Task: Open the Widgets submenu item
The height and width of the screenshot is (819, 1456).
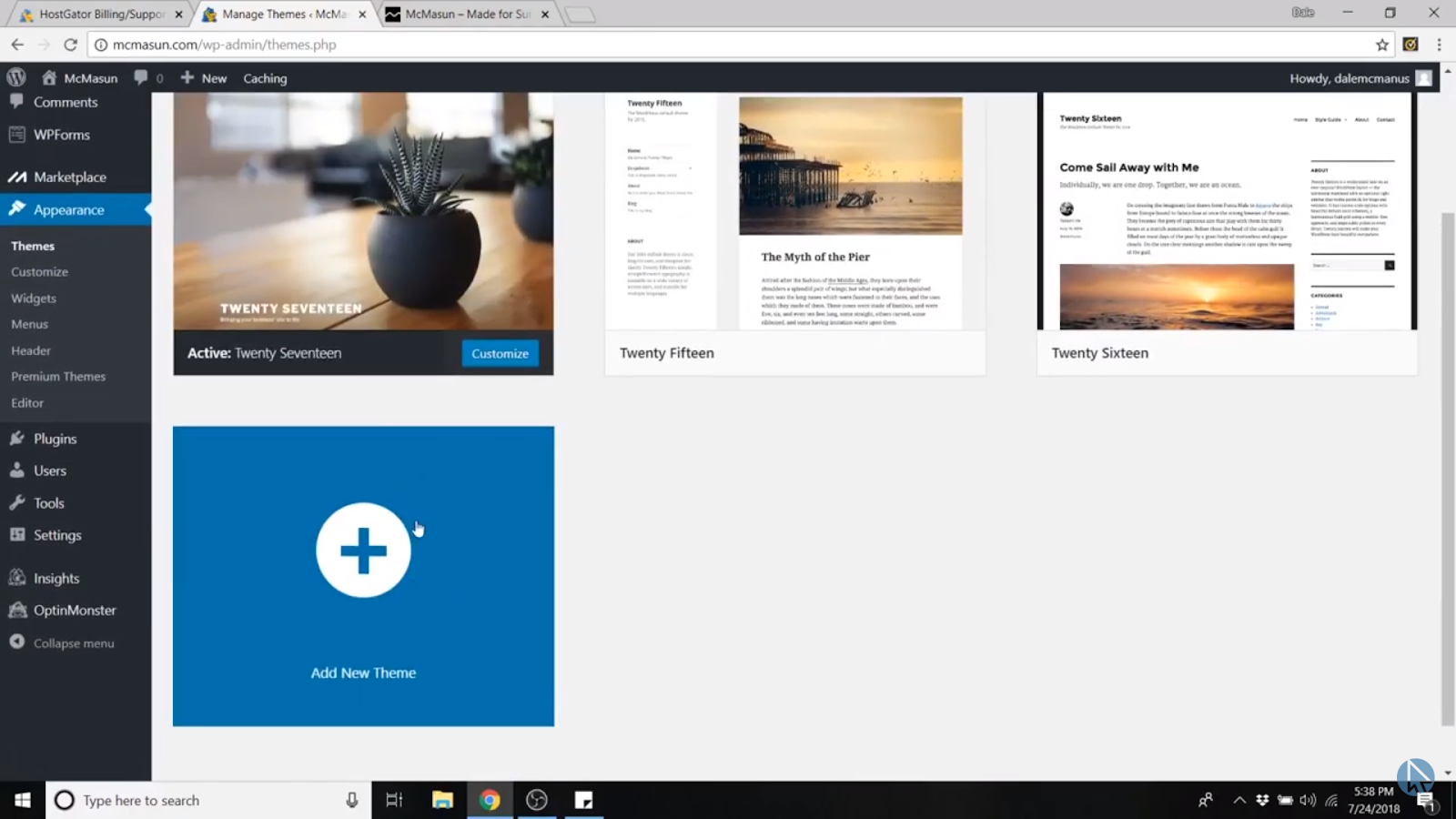Action: (x=34, y=298)
